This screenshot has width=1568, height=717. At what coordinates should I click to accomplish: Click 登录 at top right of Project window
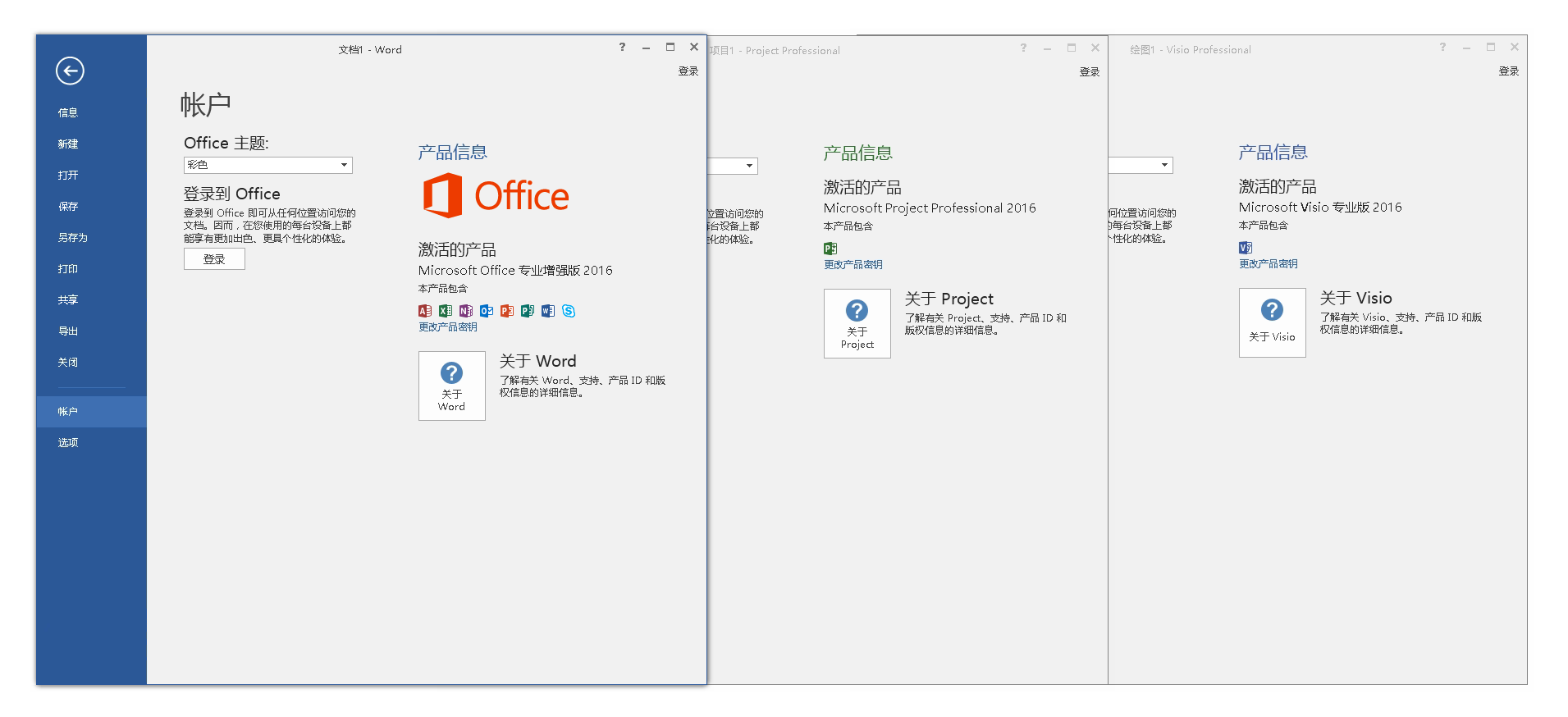click(x=1090, y=72)
